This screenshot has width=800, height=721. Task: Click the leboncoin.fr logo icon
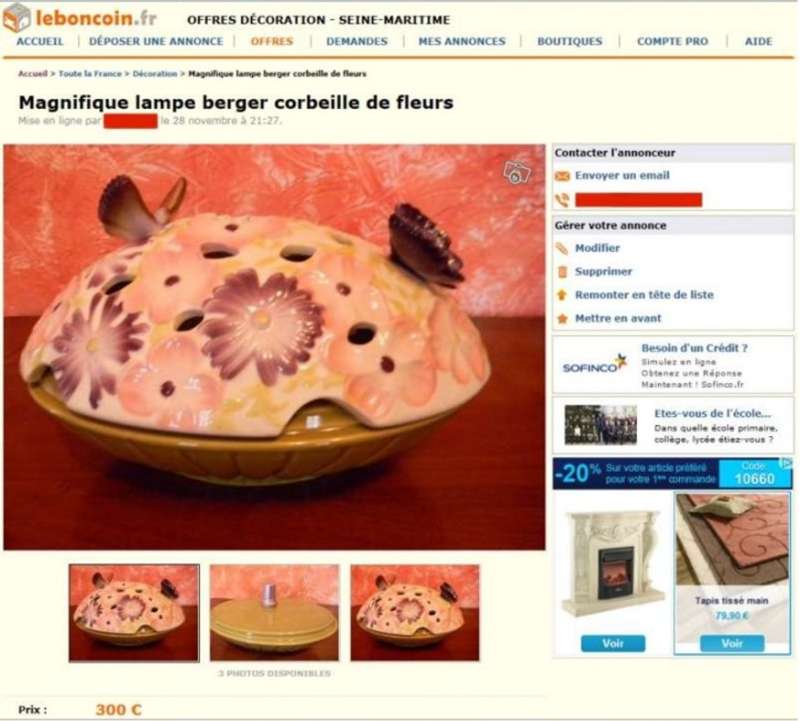tap(17, 17)
